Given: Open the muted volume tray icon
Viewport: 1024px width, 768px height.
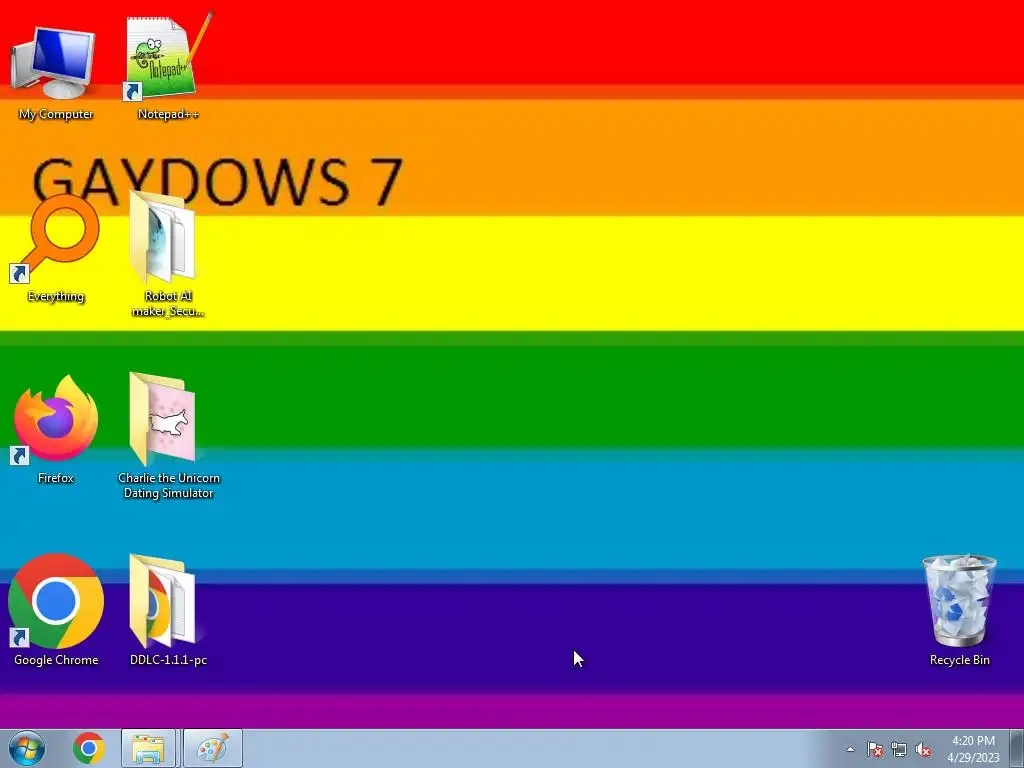Looking at the screenshot, I should [x=923, y=750].
